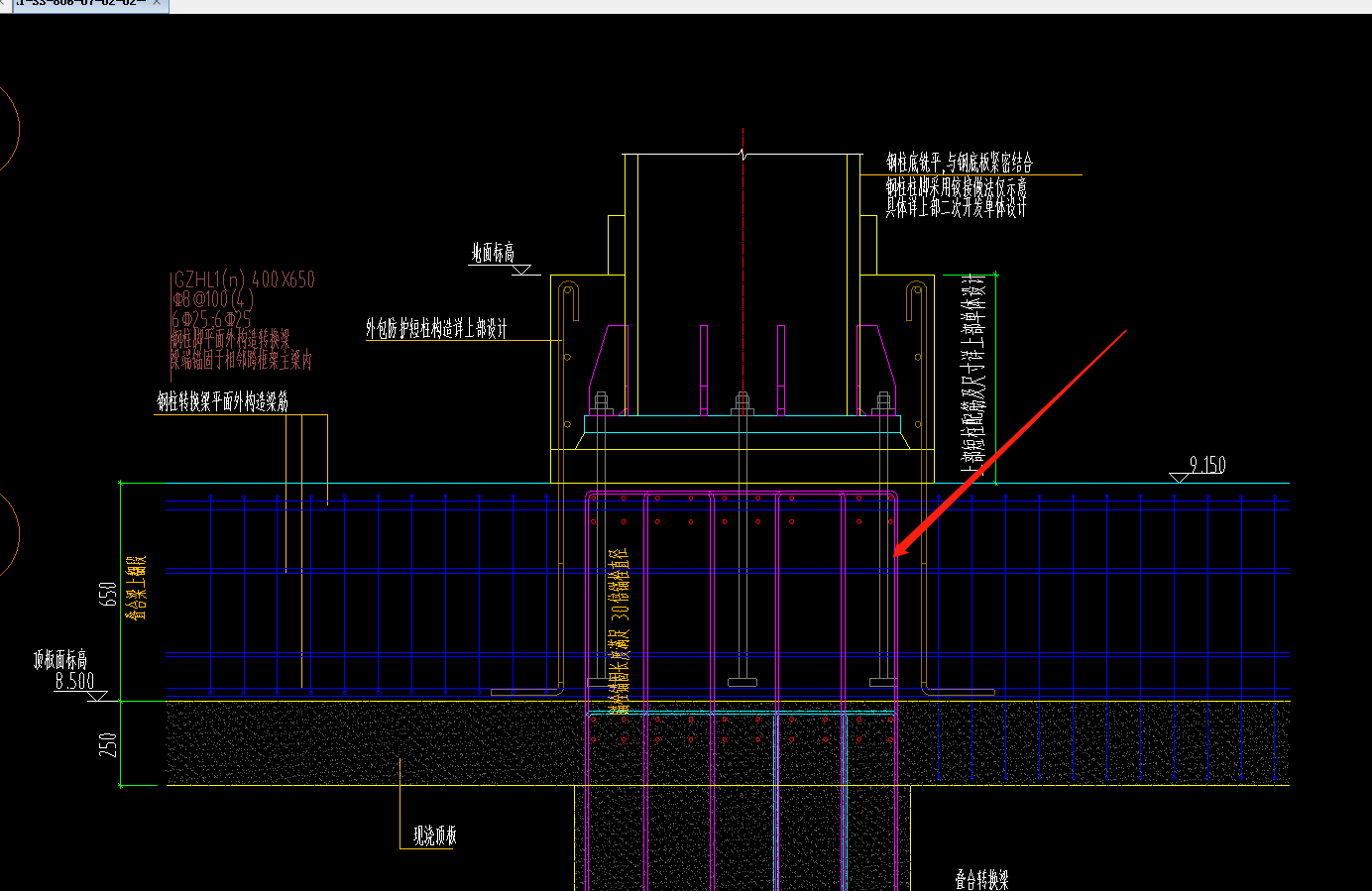Screen dimensions: 1372x891
Task: Select the drawing tab ending in 07-02-02
Action: click(x=82, y=3)
